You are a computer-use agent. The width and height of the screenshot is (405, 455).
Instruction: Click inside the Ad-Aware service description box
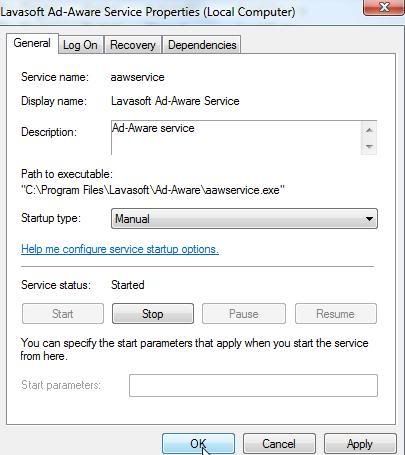[x=236, y=138]
